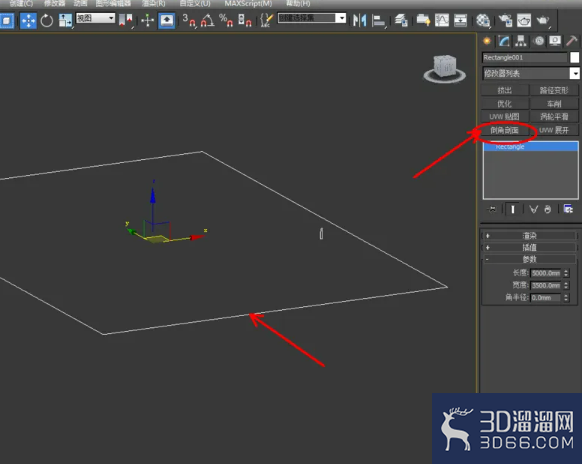Switch to the Utilities hammer tab
The width and height of the screenshot is (582, 464).
(x=572, y=41)
